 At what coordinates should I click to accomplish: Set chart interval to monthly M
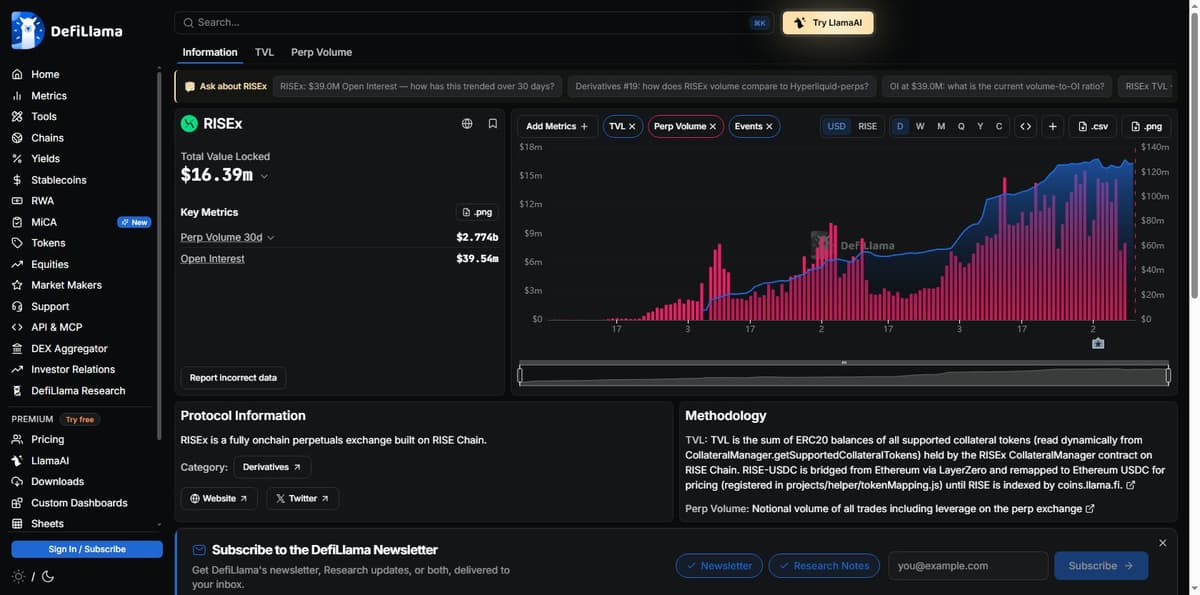click(941, 126)
